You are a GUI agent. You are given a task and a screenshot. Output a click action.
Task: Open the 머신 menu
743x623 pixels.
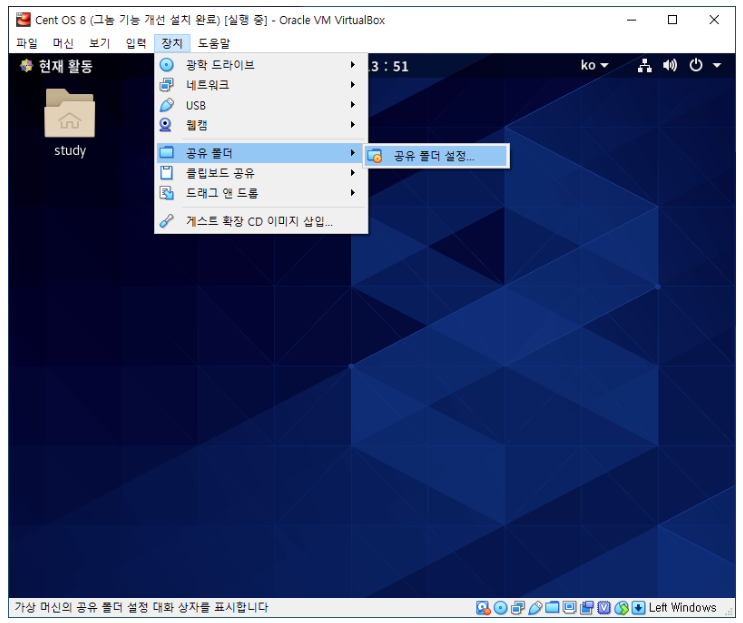tap(63, 43)
